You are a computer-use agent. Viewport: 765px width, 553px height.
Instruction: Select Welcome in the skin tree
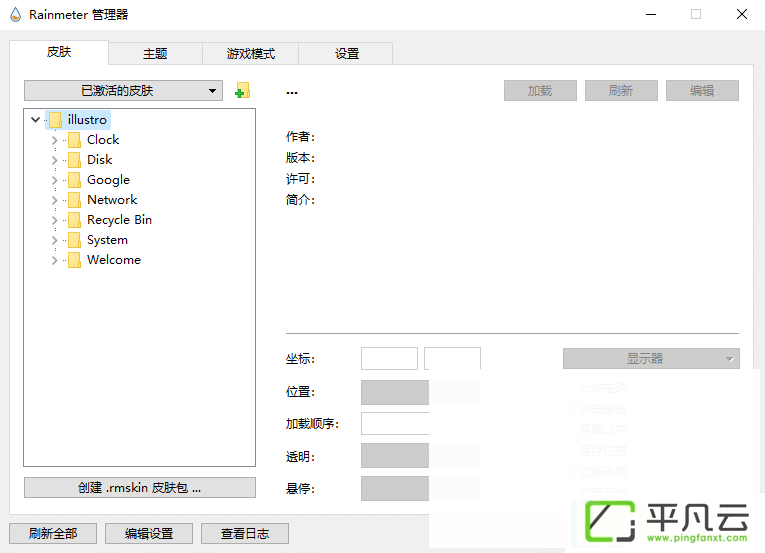coord(114,260)
